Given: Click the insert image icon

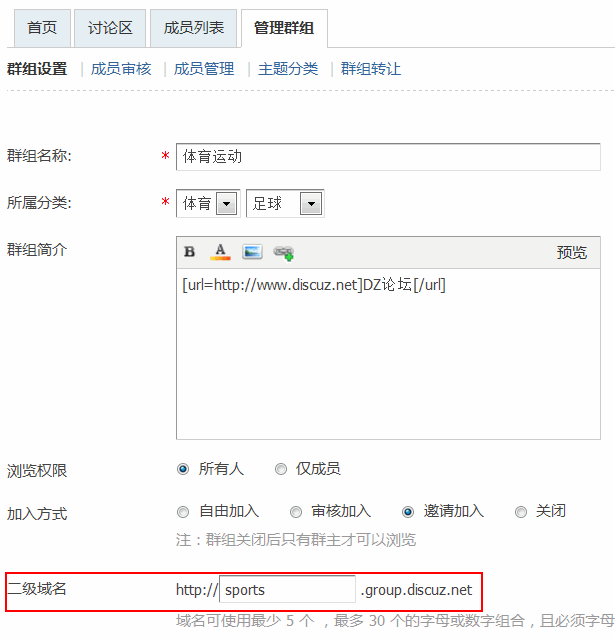Looking at the screenshot, I should tap(252, 252).
